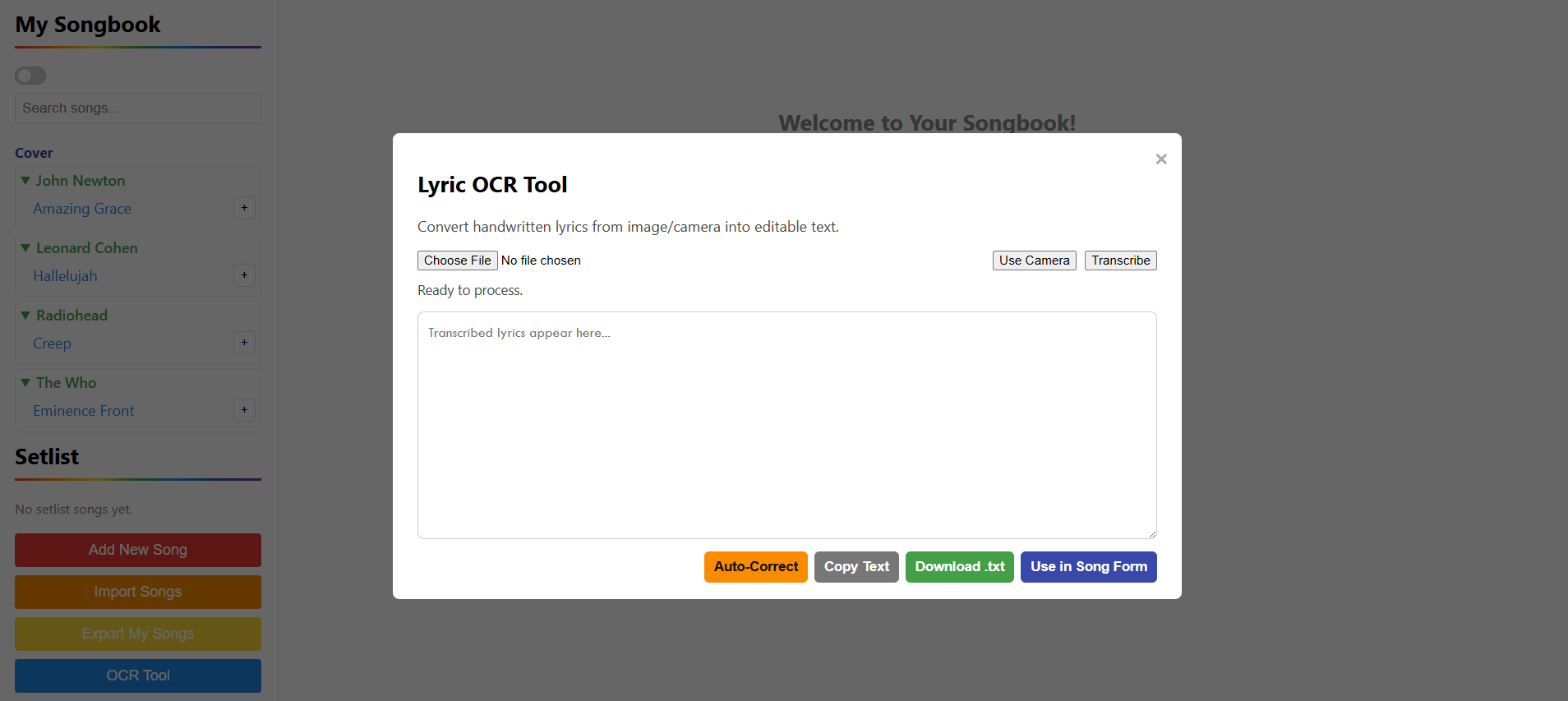Collapse The Who artist group

pos(26,383)
